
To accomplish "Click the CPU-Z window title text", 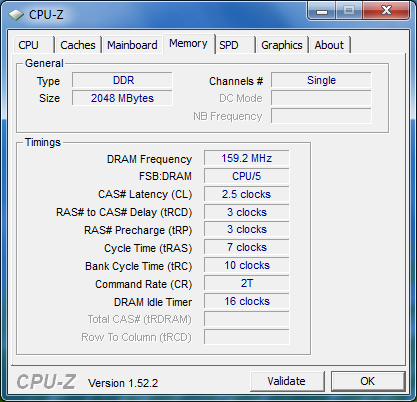I will tap(46, 15).
